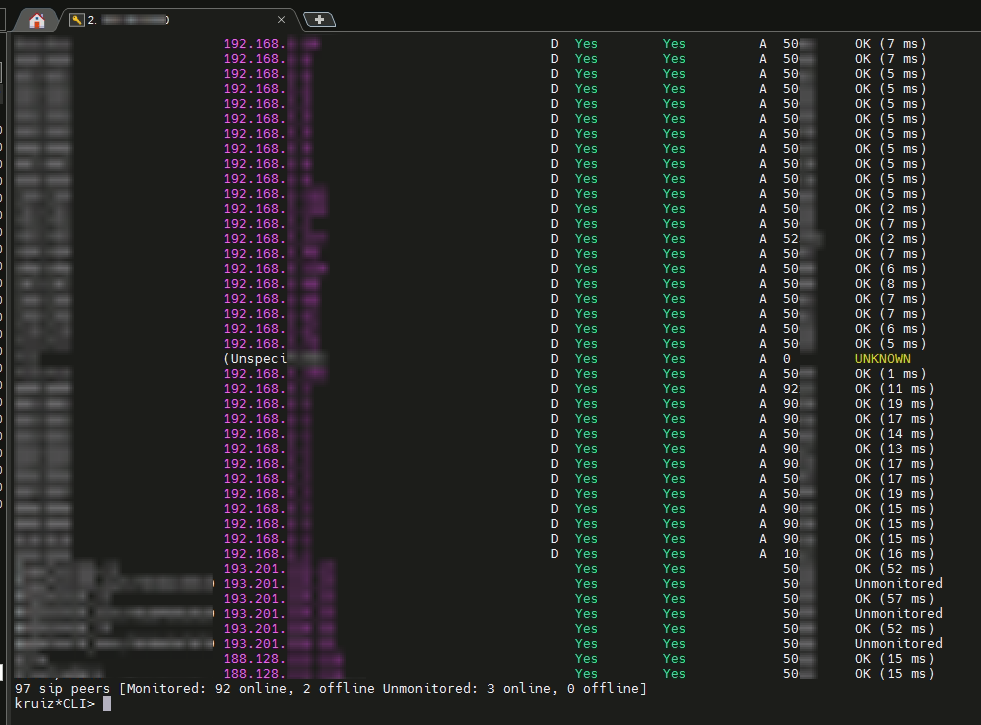The height and width of the screenshot is (725, 981).
Task: Click the "OK (1 ms)" status
Action: (x=890, y=374)
